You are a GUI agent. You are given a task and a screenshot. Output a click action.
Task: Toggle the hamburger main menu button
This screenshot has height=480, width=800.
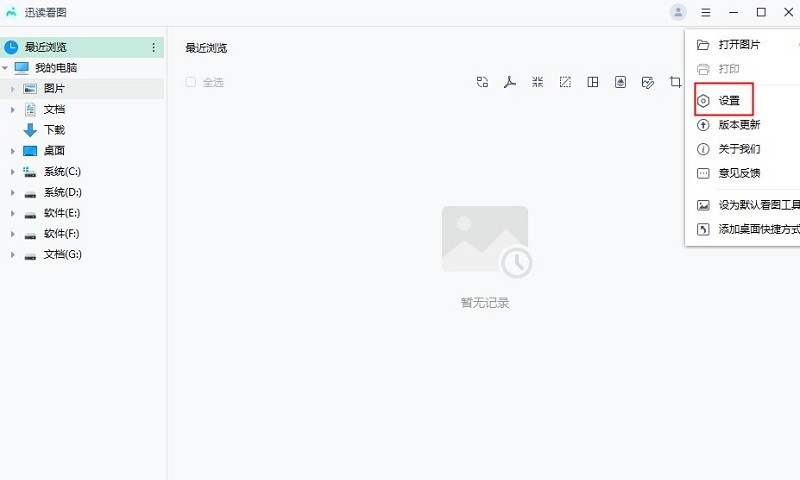pos(706,12)
